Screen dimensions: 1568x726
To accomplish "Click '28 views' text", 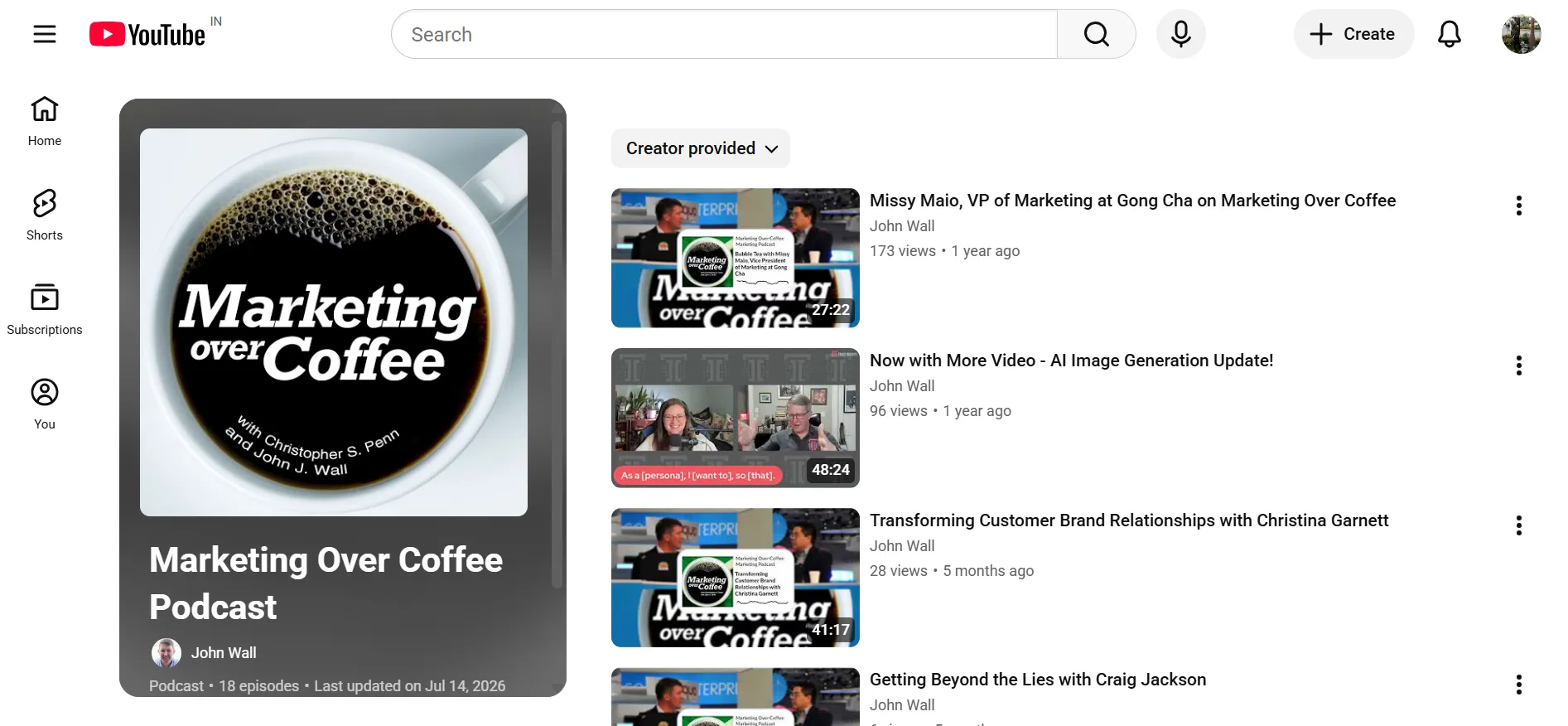I will coord(899,571).
